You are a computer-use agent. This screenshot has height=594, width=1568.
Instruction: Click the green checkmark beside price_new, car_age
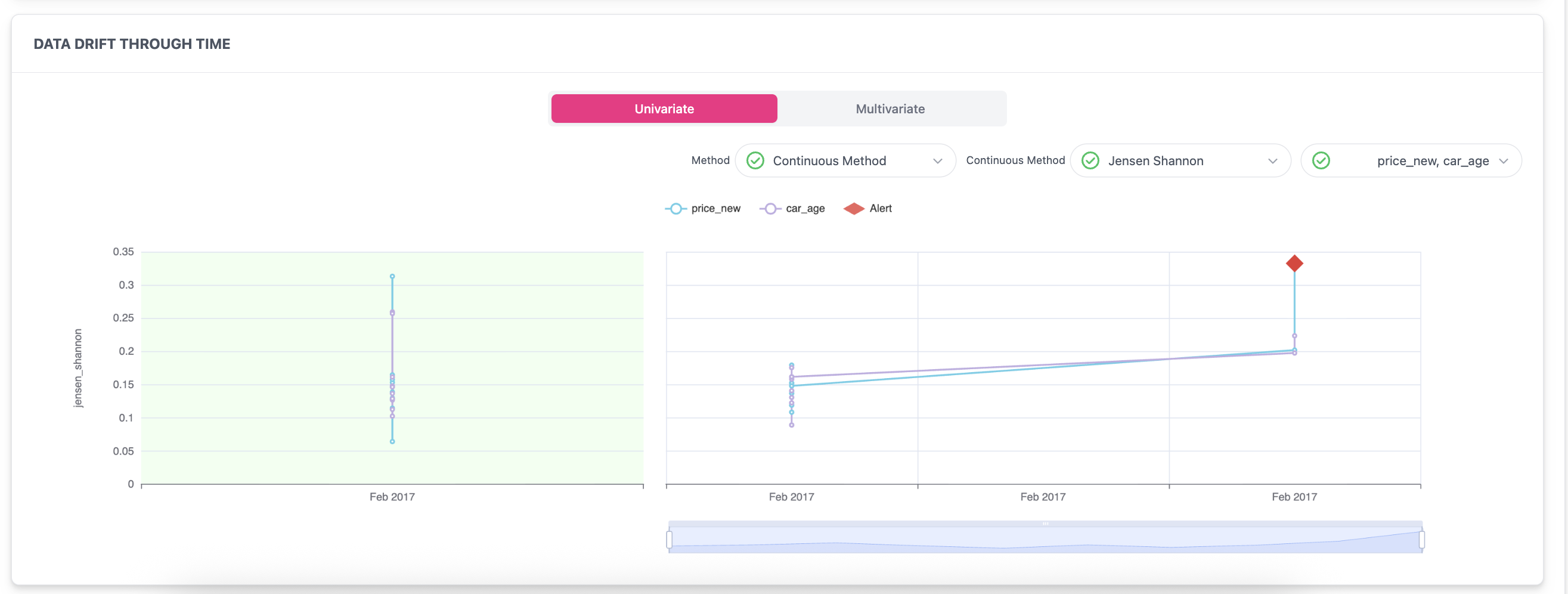click(x=1320, y=160)
